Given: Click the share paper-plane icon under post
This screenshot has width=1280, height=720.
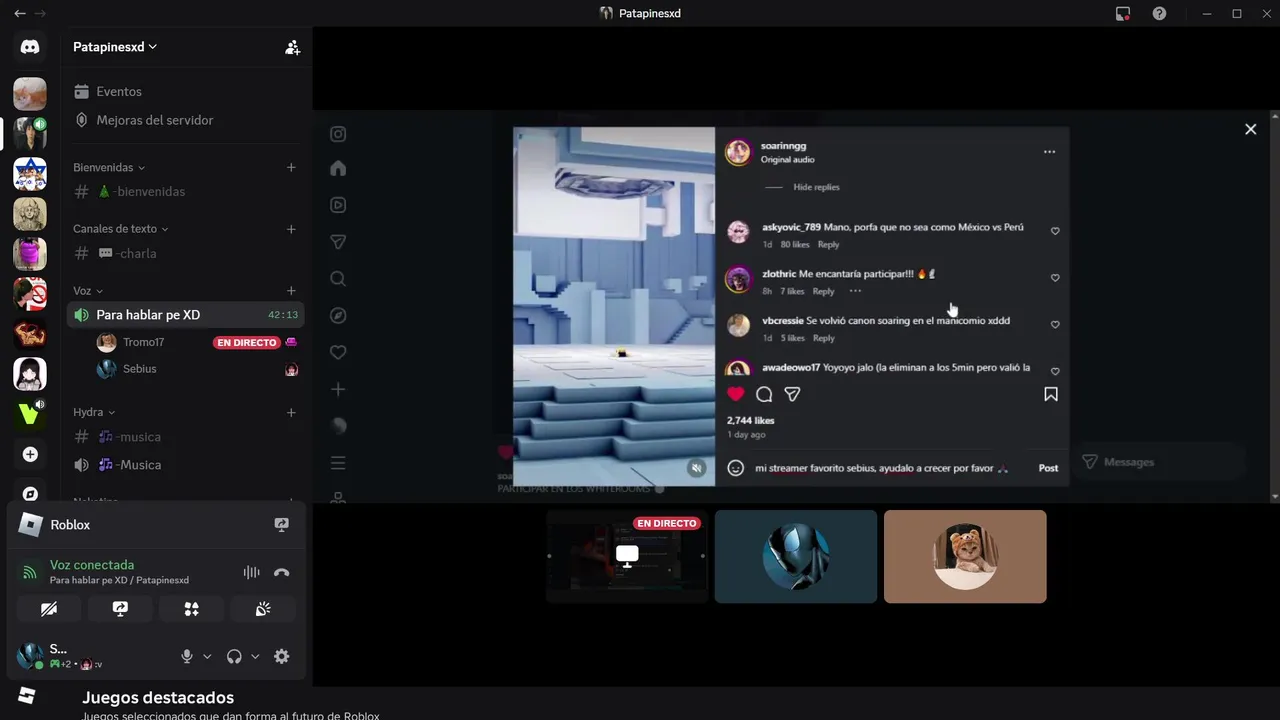Looking at the screenshot, I should [x=792, y=394].
